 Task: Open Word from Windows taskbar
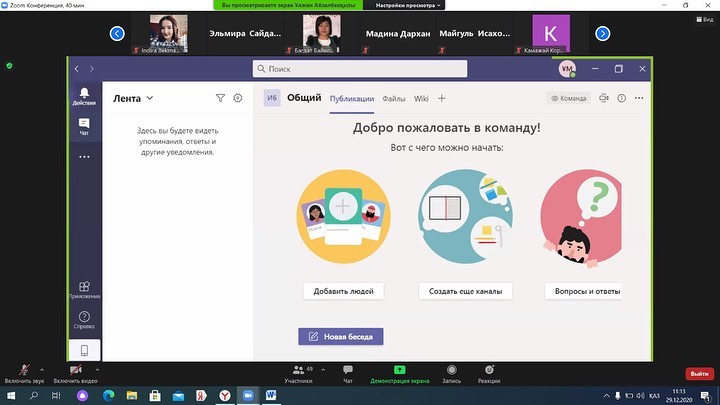click(x=271, y=395)
